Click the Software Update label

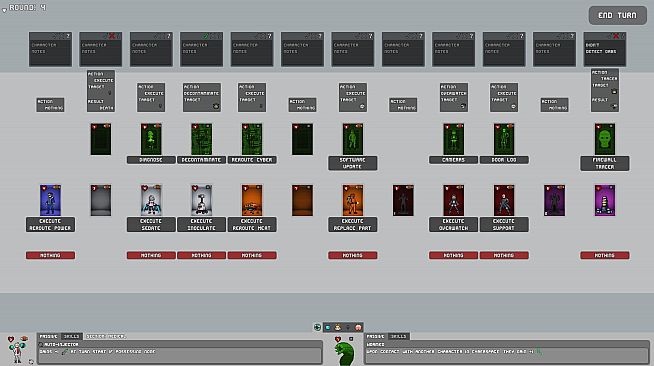click(x=353, y=163)
